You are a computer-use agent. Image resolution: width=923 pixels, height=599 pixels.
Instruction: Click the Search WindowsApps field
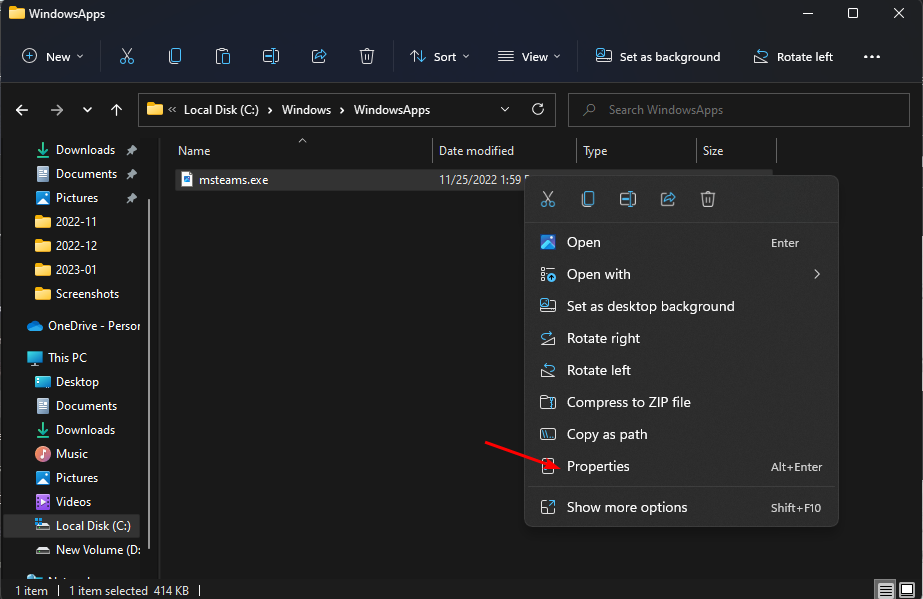pos(739,110)
